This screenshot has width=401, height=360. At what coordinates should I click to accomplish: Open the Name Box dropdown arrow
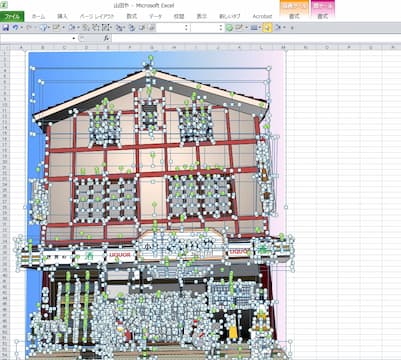(74, 39)
